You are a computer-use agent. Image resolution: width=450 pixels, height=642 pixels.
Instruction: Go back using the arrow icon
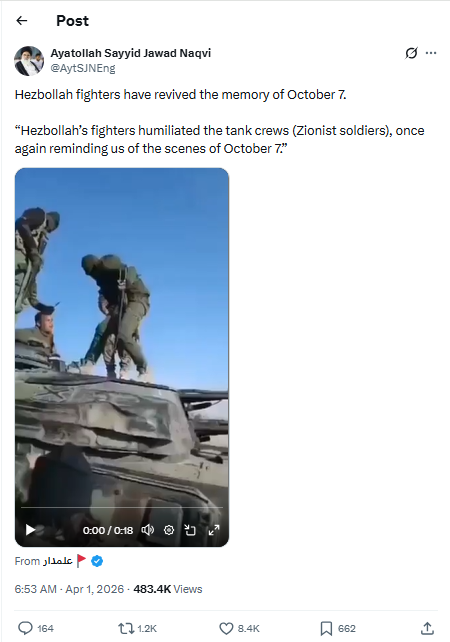point(22,20)
